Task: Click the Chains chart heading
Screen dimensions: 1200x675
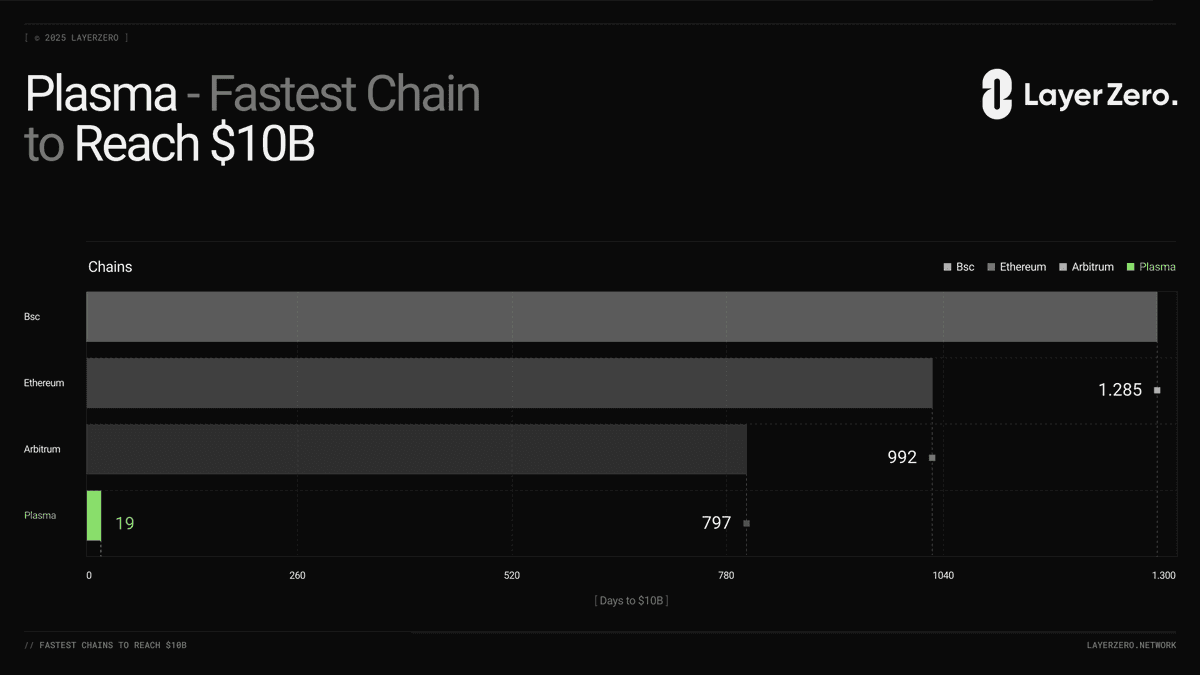Action: pyautogui.click(x=110, y=267)
